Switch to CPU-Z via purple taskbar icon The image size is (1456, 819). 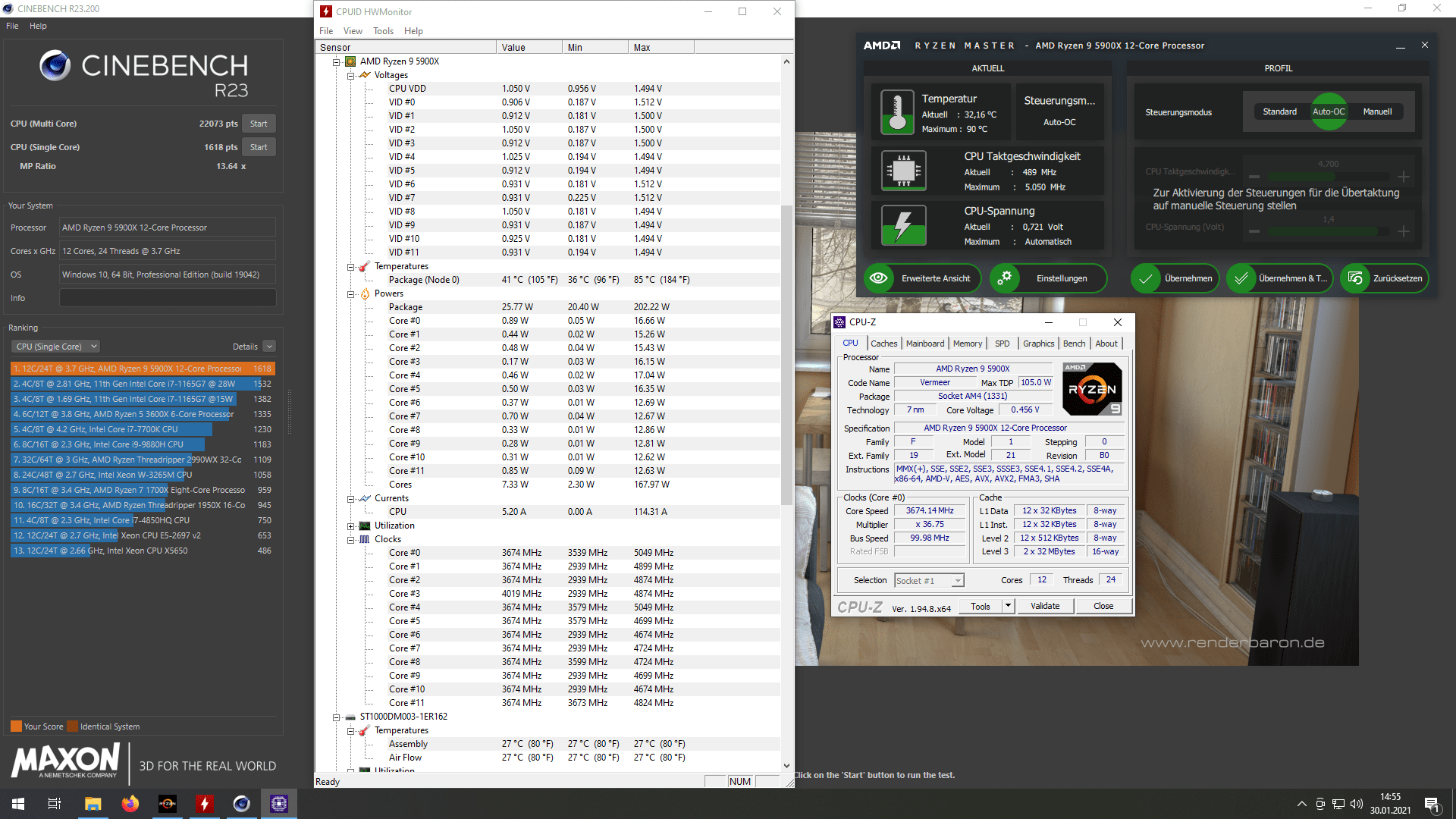click(x=279, y=804)
